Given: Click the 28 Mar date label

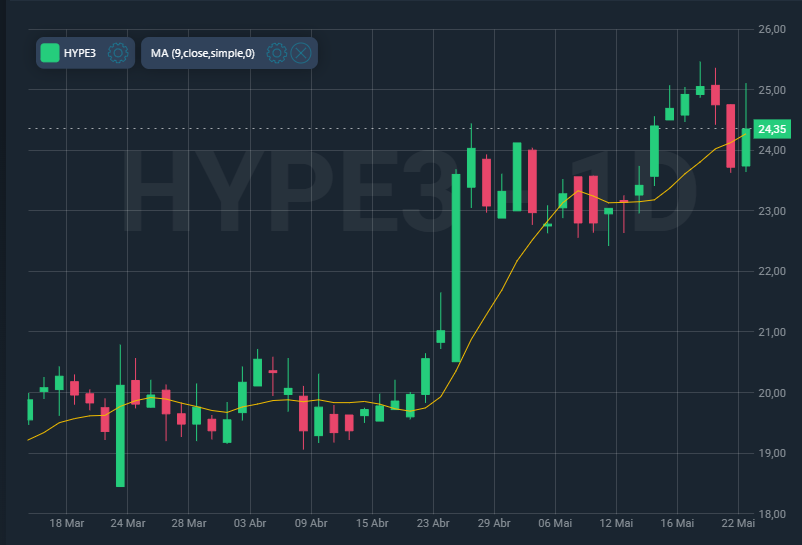Looking at the screenshot, I should pos(189,523).
